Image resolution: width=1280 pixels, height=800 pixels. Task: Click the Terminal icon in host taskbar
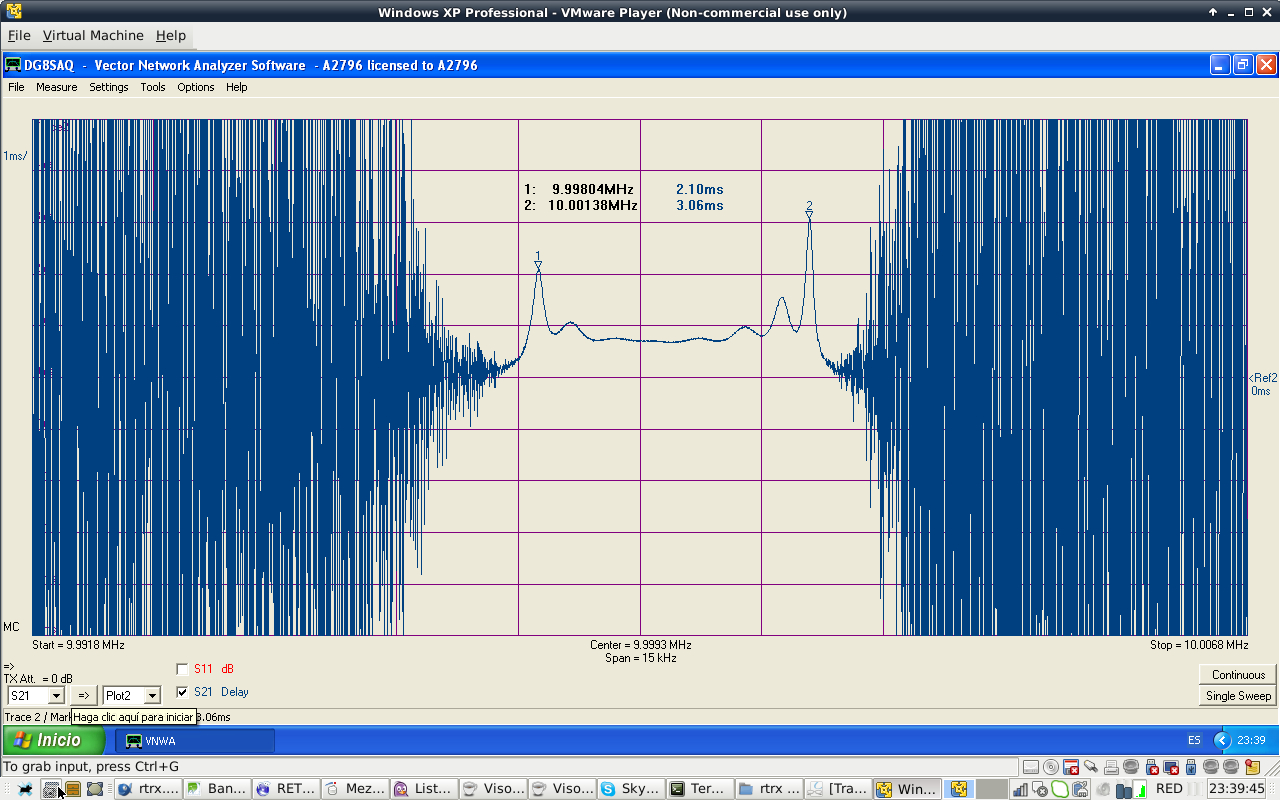[x=699, y=789]
